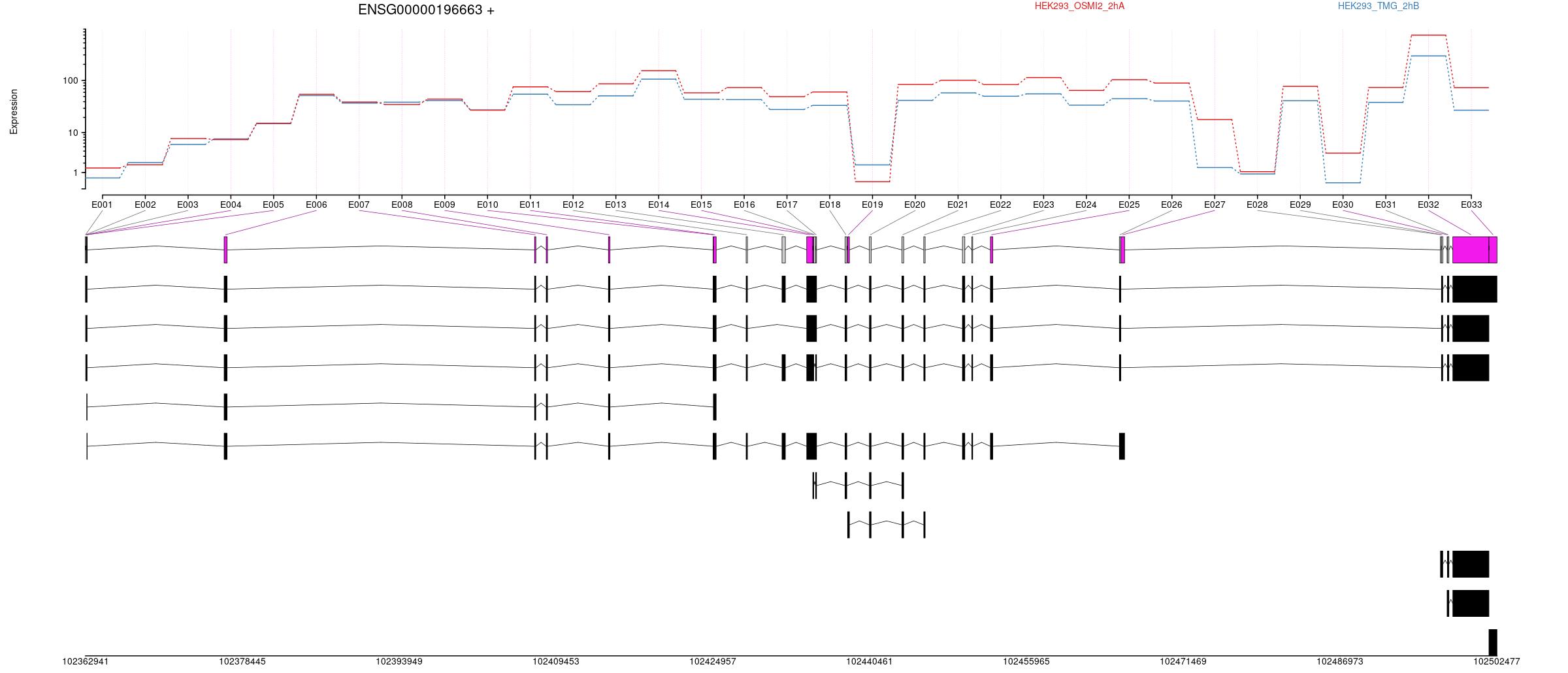This screenshot has width=1568, height=673.
Task: Click exon label E016
Action: coord(744,205)
